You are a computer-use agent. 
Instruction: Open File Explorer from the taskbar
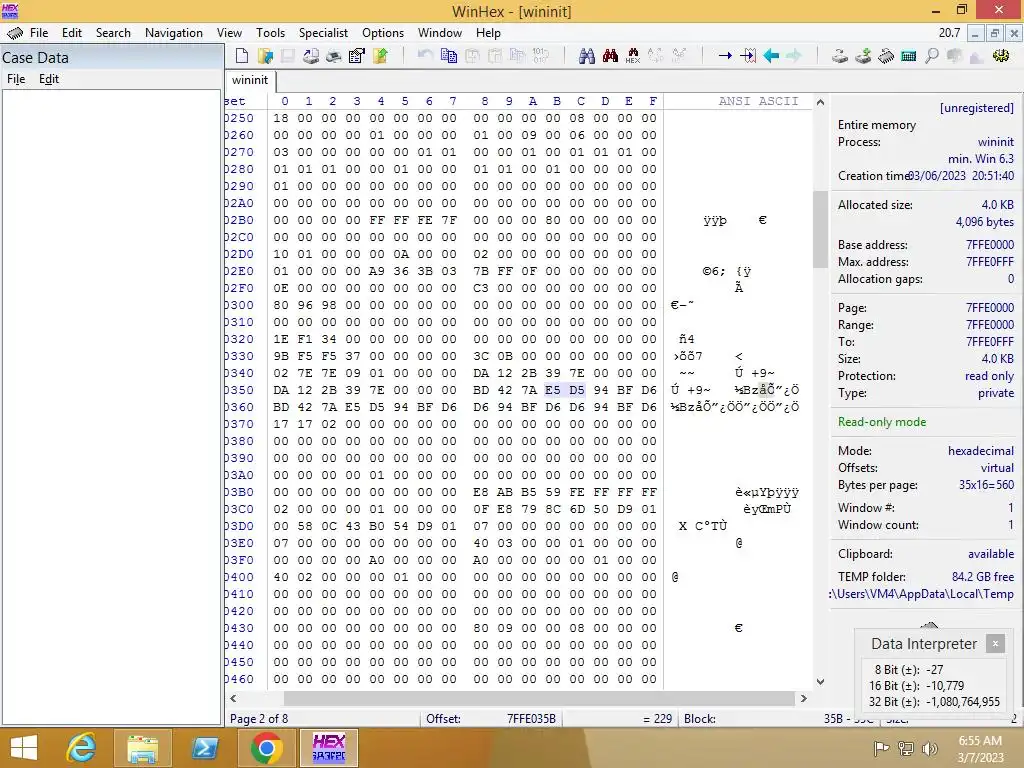pos(142,748)
